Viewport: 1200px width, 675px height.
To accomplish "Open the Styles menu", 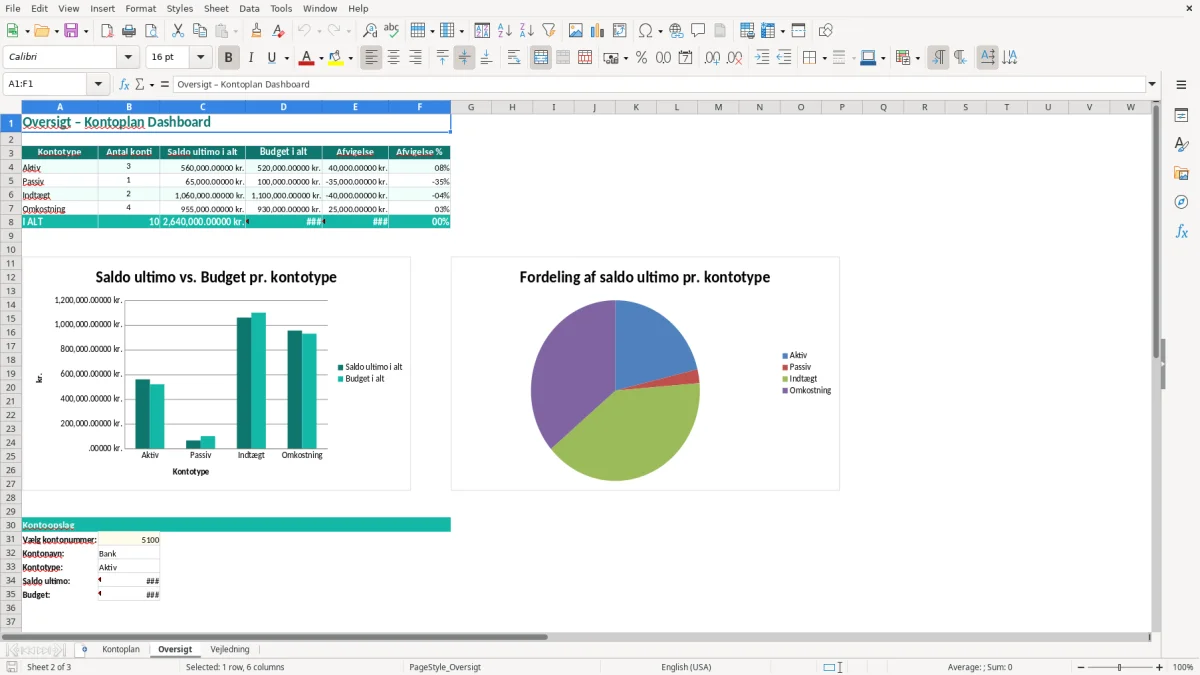I will (180, 8).
